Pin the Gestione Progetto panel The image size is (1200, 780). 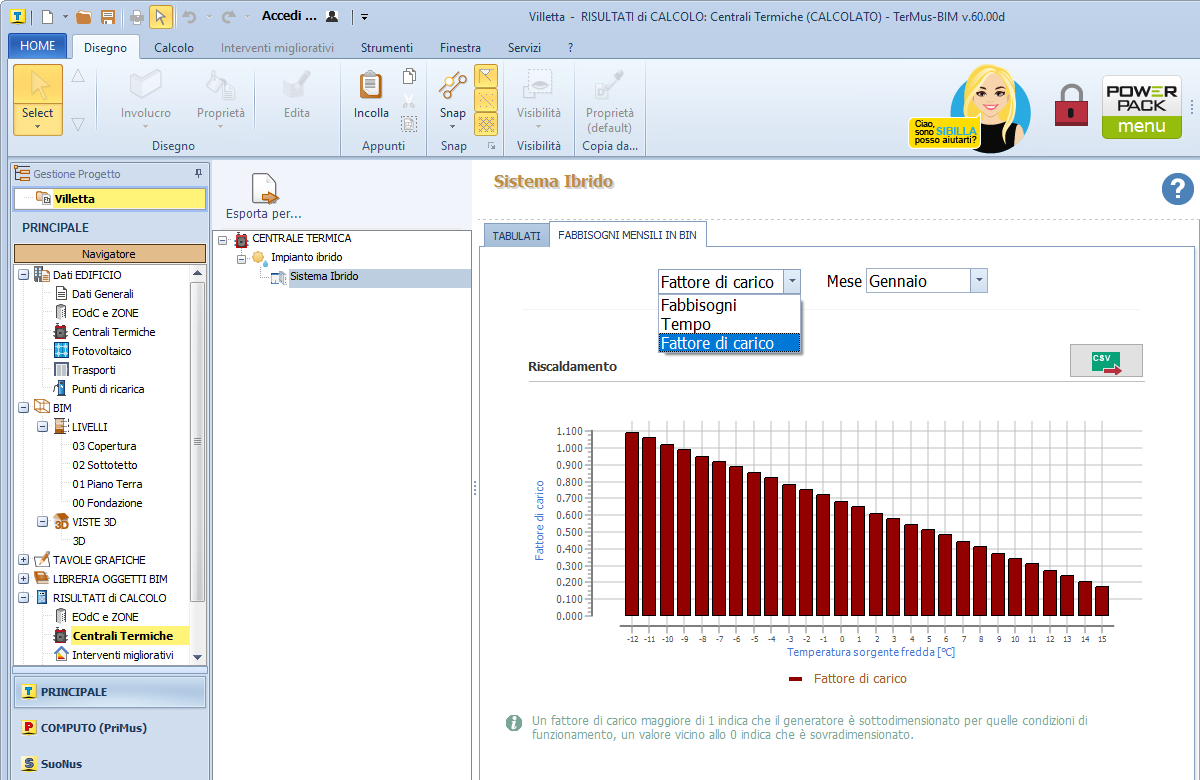pos(198,174)
